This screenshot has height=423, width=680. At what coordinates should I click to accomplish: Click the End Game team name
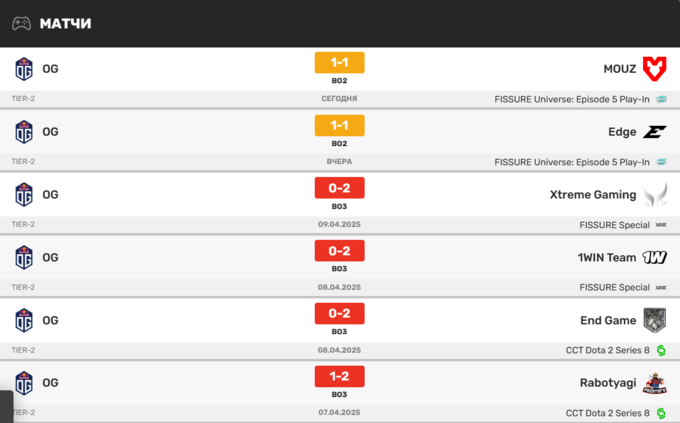(608, 320)
